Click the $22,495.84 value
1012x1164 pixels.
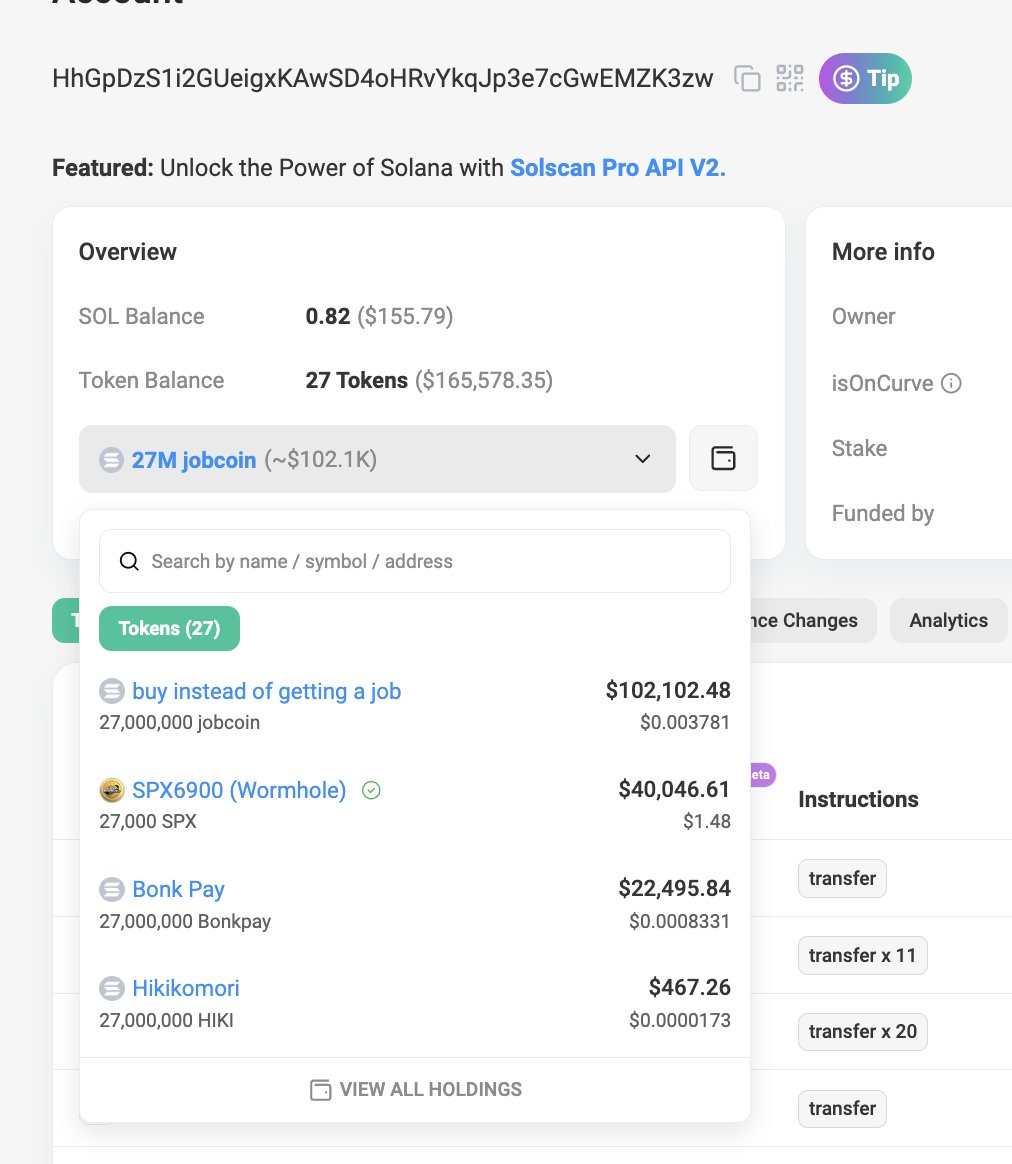point(674,888)
